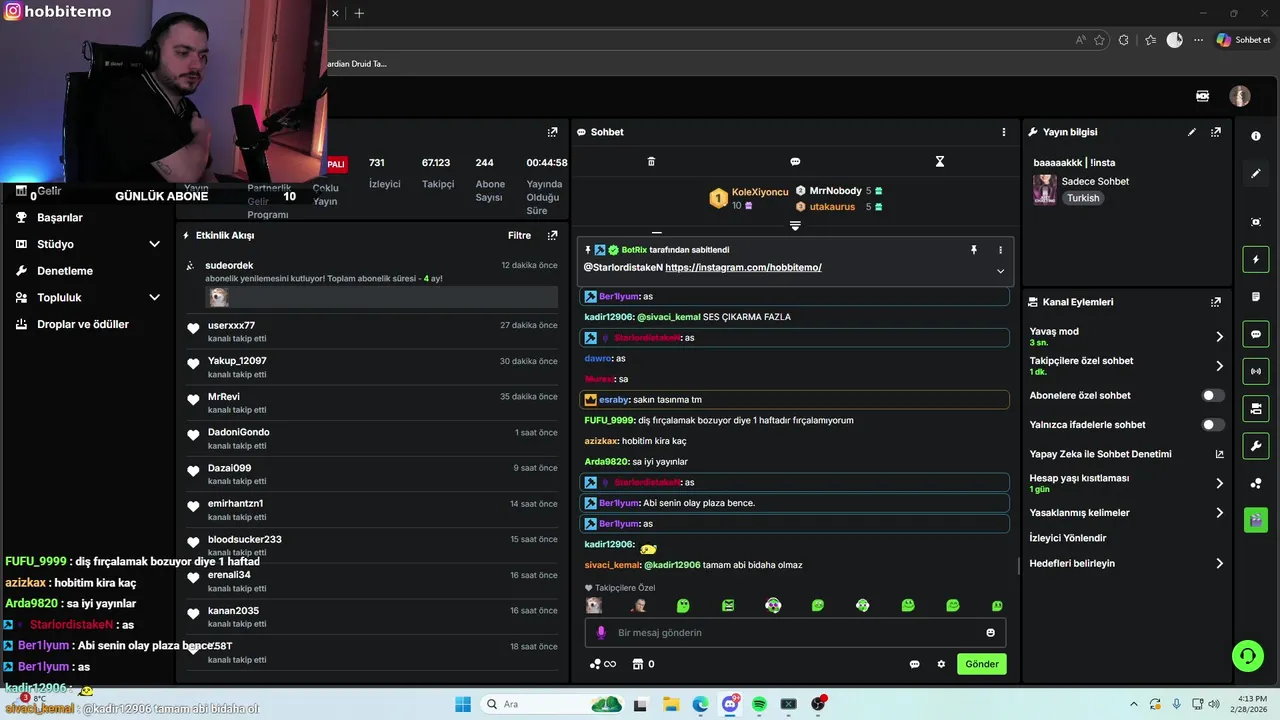The width and height of the screenshot is (1280, 720).
Task: Open Windows Start menu
Action: (463, 704)
